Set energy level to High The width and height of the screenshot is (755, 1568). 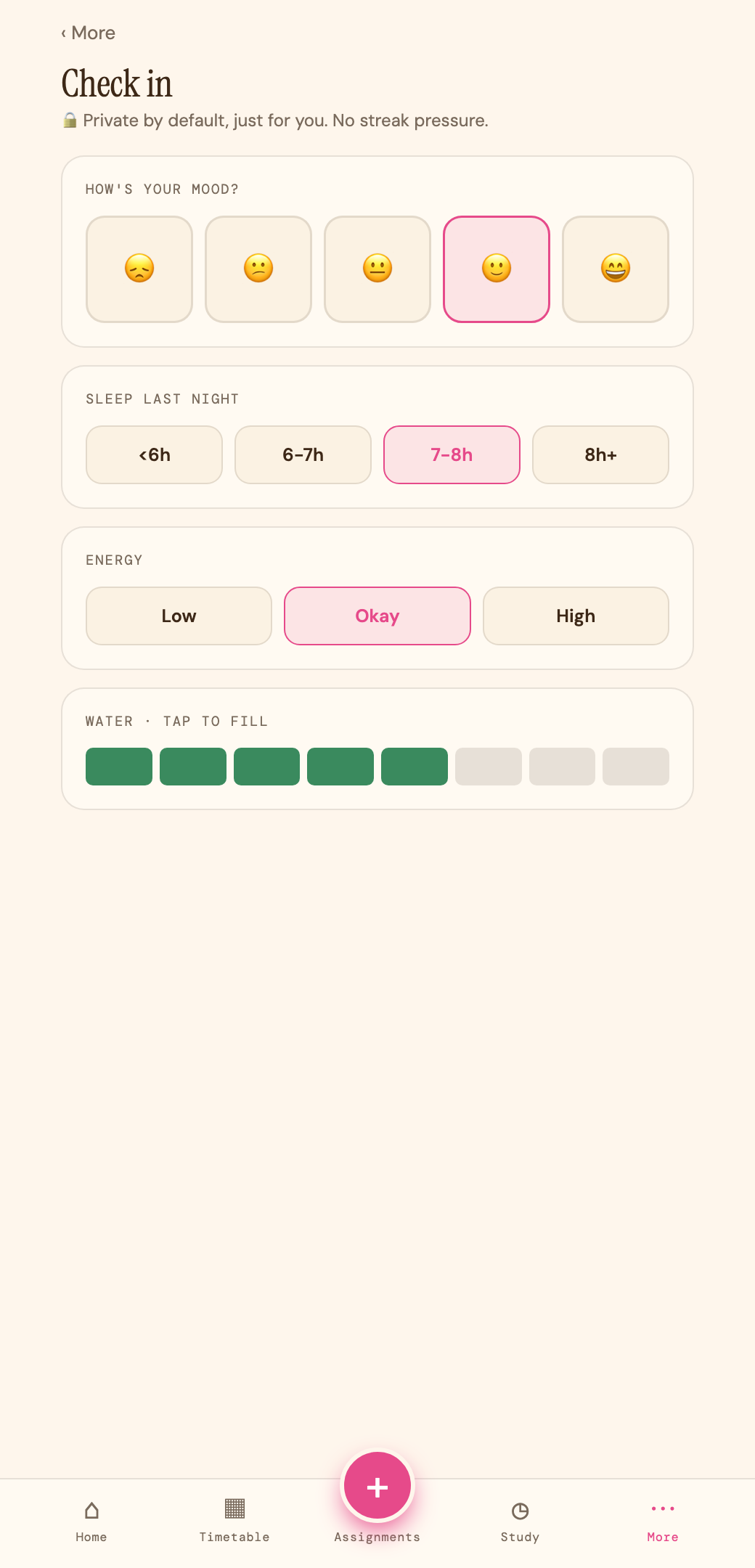point(576,616)
